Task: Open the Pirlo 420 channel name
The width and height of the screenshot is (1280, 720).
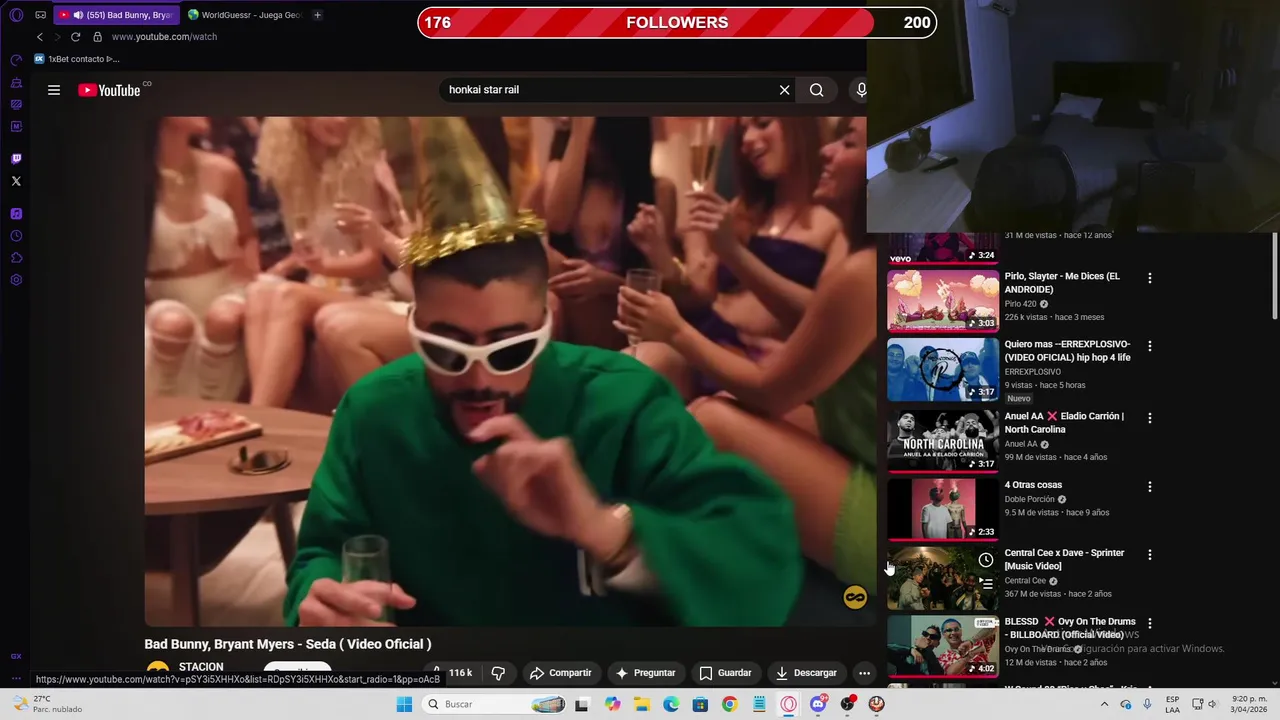Action: click(x=1021, y=304)
